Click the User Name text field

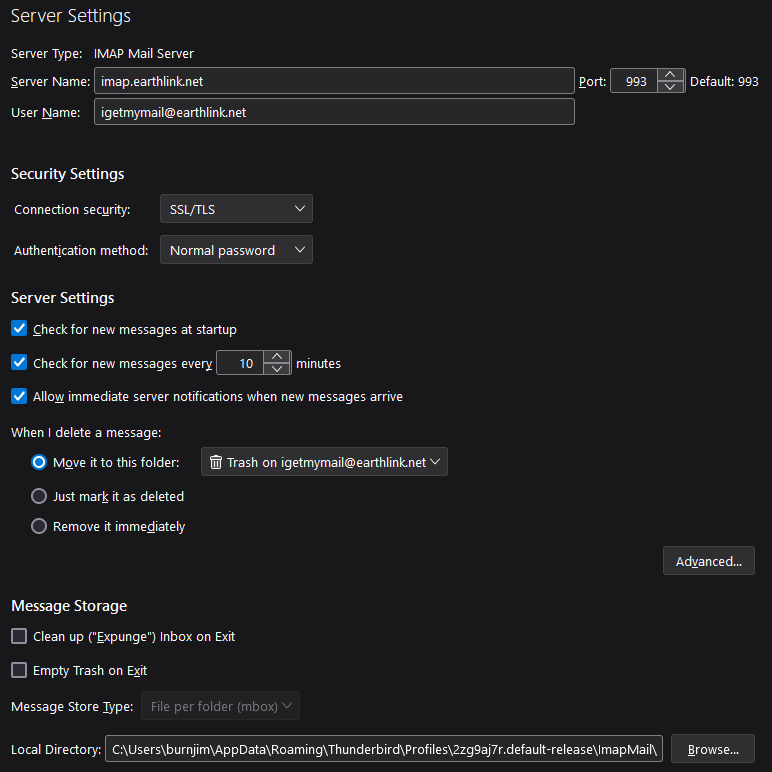pyautogui.click(x=334, y=112)
